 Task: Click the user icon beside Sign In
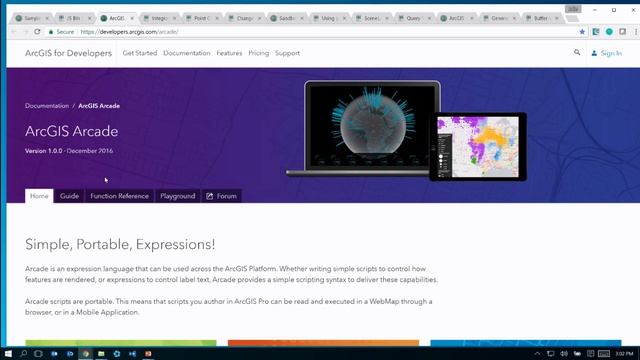[594, 53]
